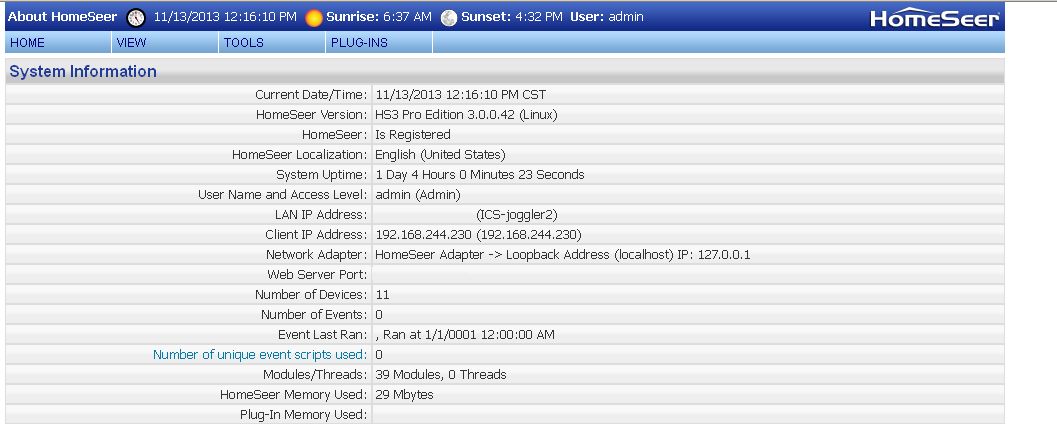
Task: Click the Modules/Threads label
Action: [x=315, y=375]
